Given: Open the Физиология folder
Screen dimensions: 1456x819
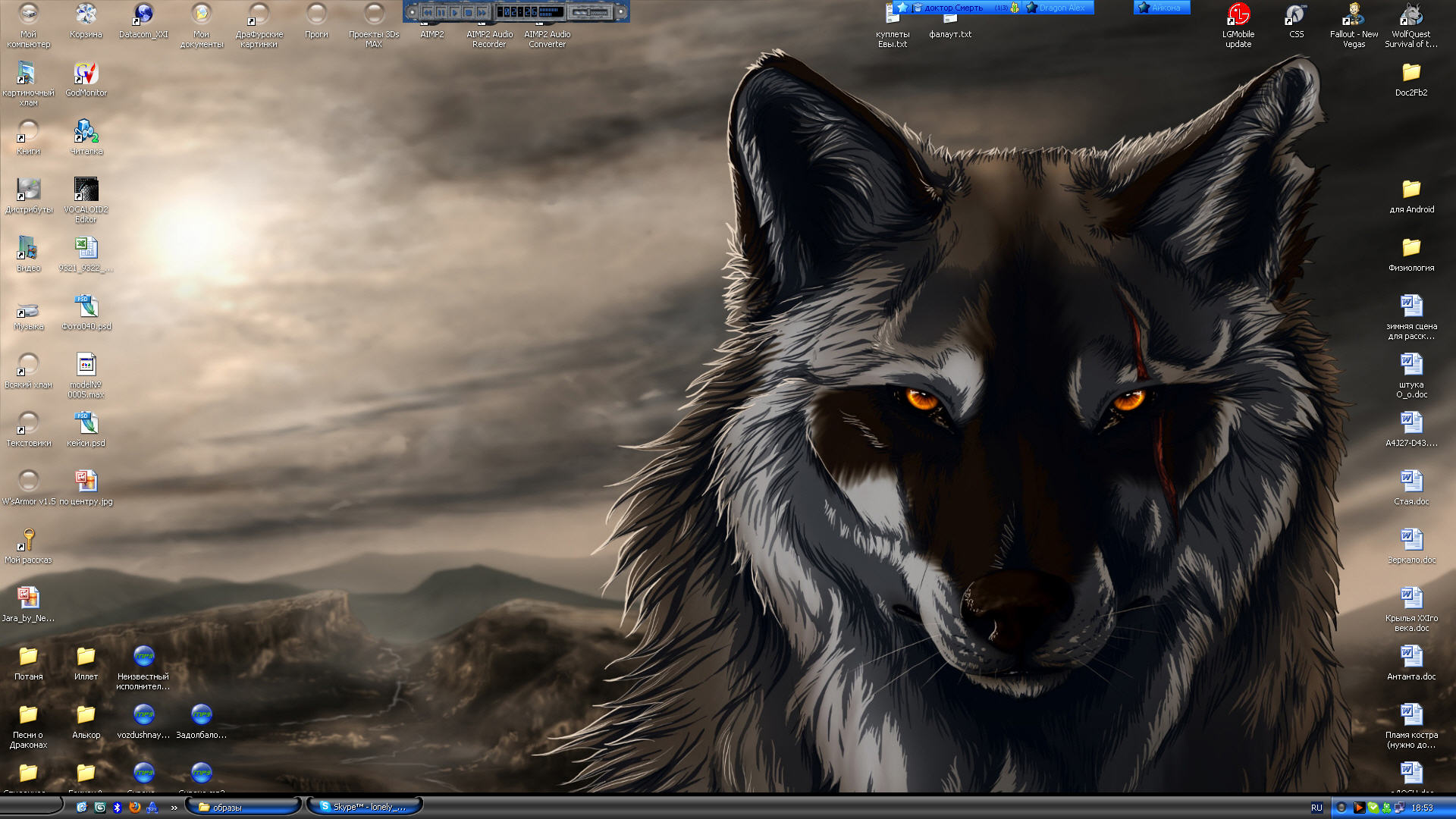Looking at the screenshot, I should 1411,254.
